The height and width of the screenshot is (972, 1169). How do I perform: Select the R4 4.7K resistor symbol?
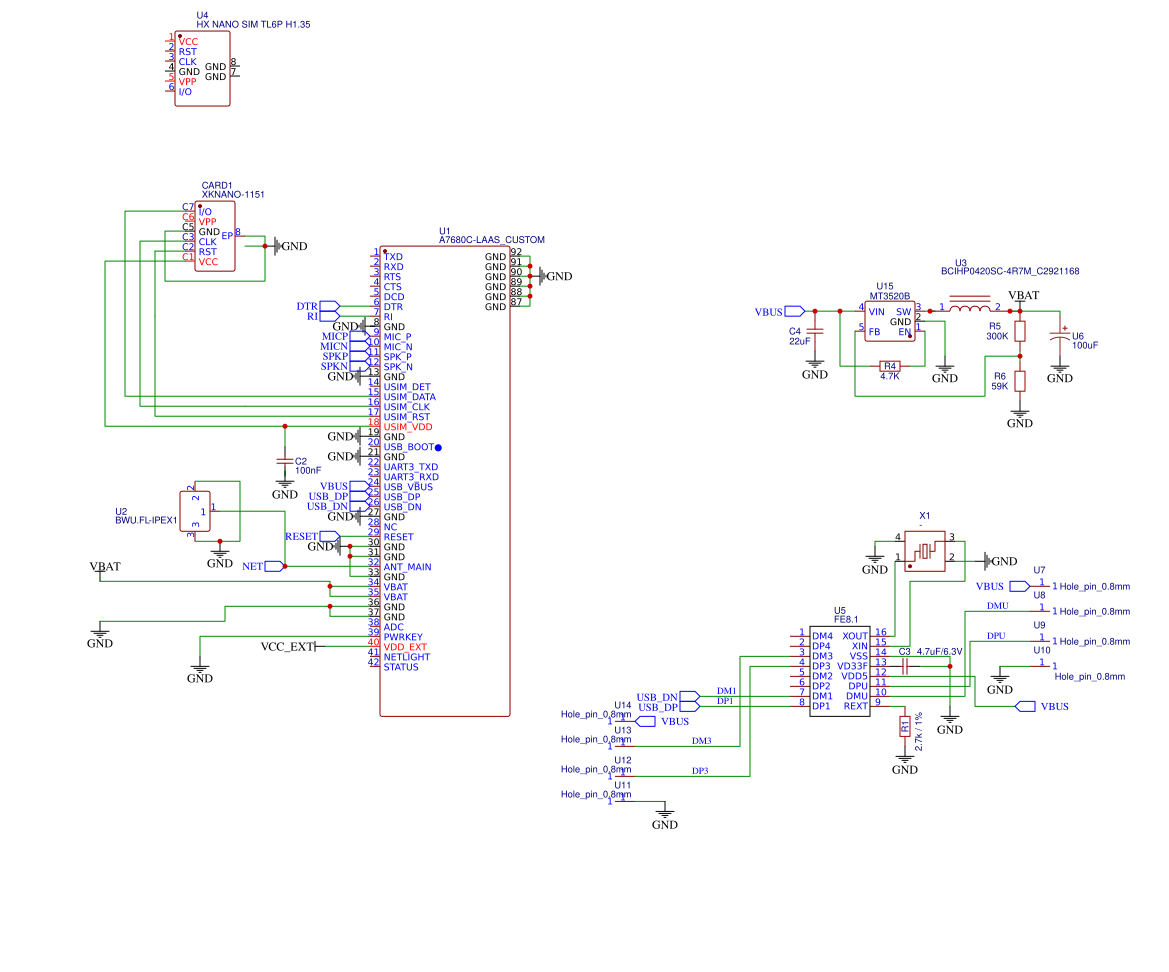pyautogui.click(x=889, y=366)
